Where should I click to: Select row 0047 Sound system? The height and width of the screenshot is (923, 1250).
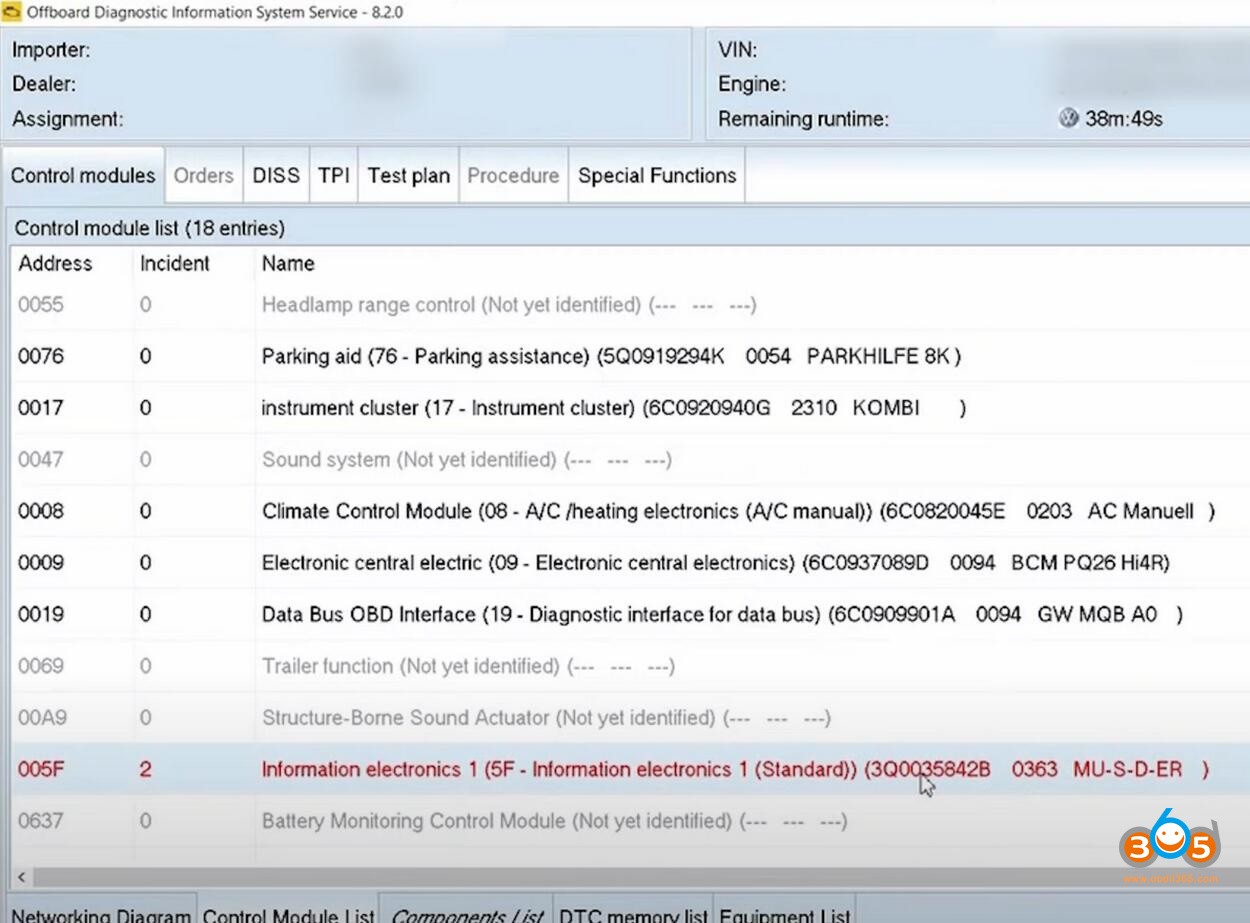[630, 460]
